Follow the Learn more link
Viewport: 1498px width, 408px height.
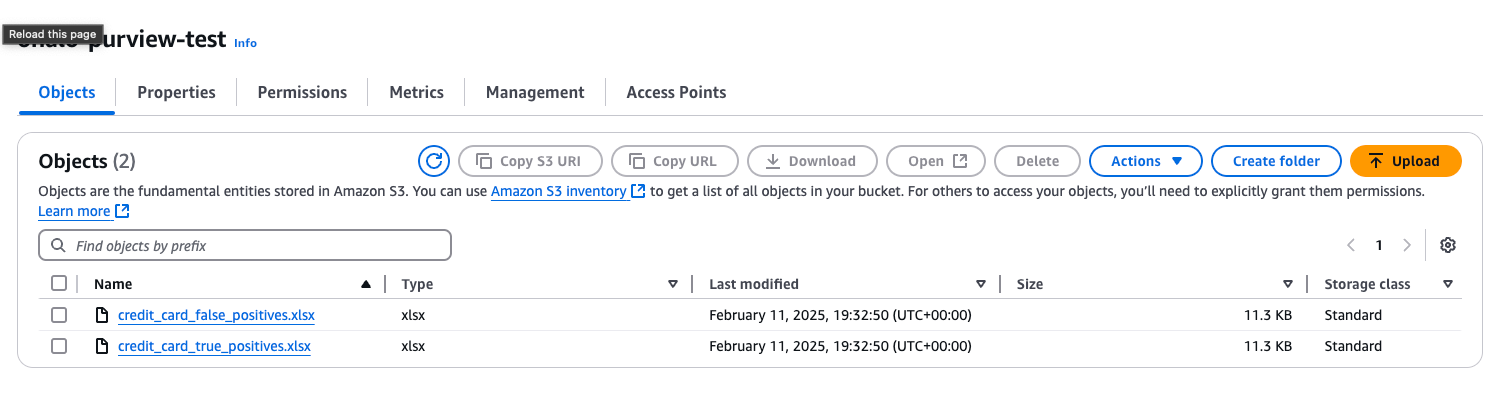[x=84, y=212]
